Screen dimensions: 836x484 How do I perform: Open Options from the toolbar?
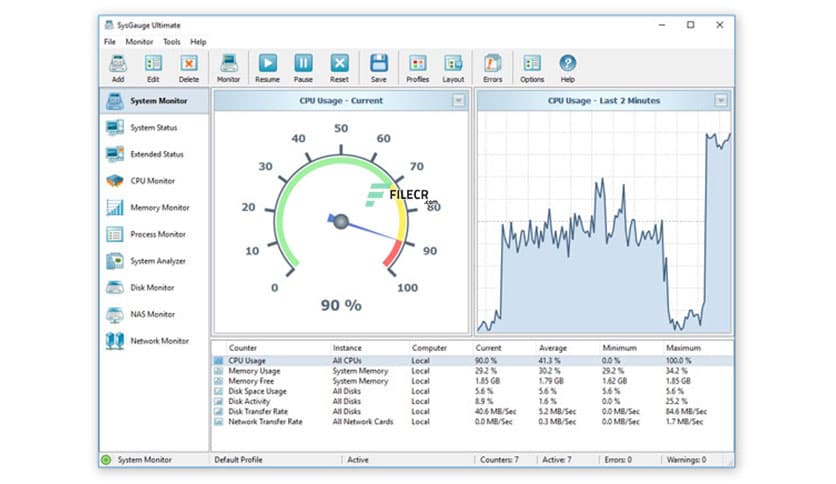point(532,68)
